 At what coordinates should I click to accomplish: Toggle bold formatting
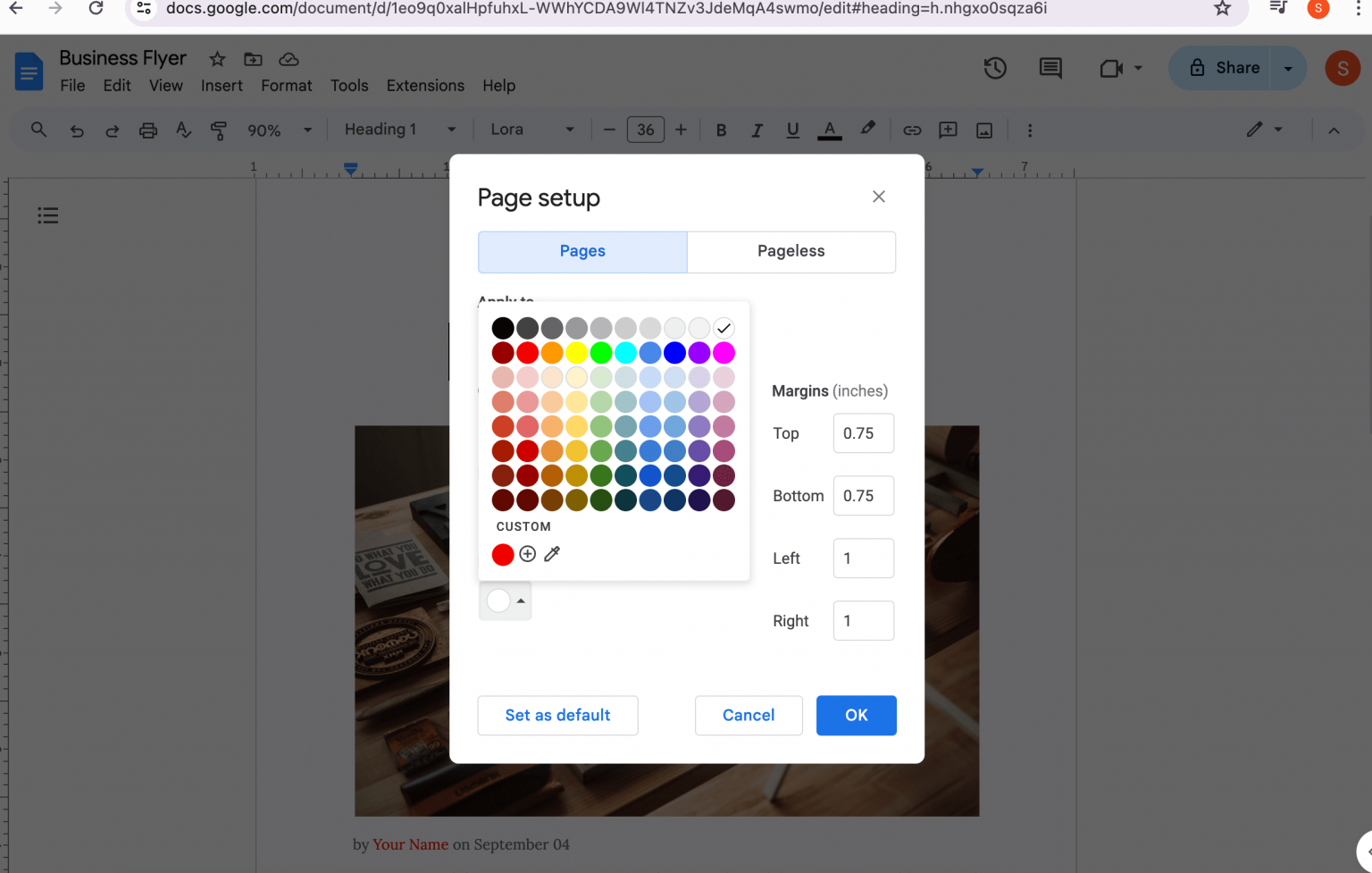[721, 130]
